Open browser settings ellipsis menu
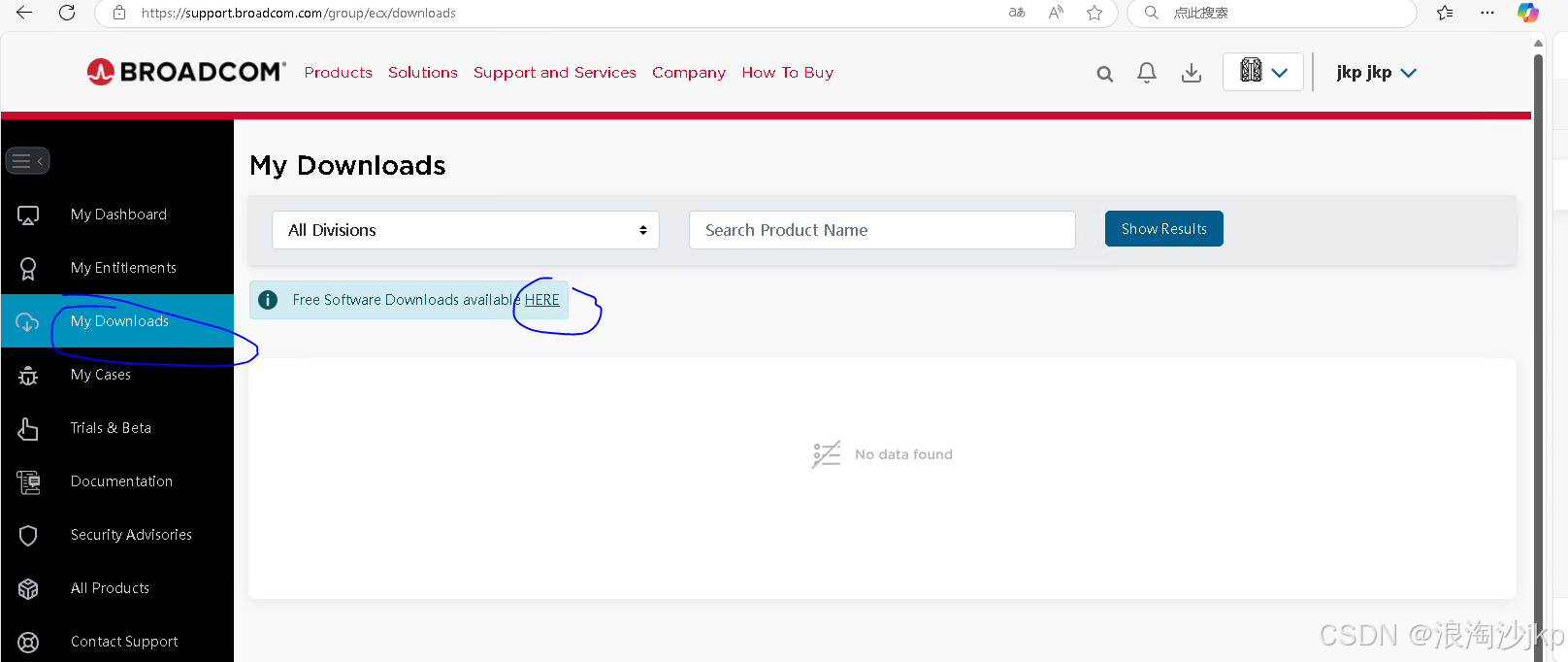The width and height of the screenshot is (1568, 662). (x=1487, y=13)
